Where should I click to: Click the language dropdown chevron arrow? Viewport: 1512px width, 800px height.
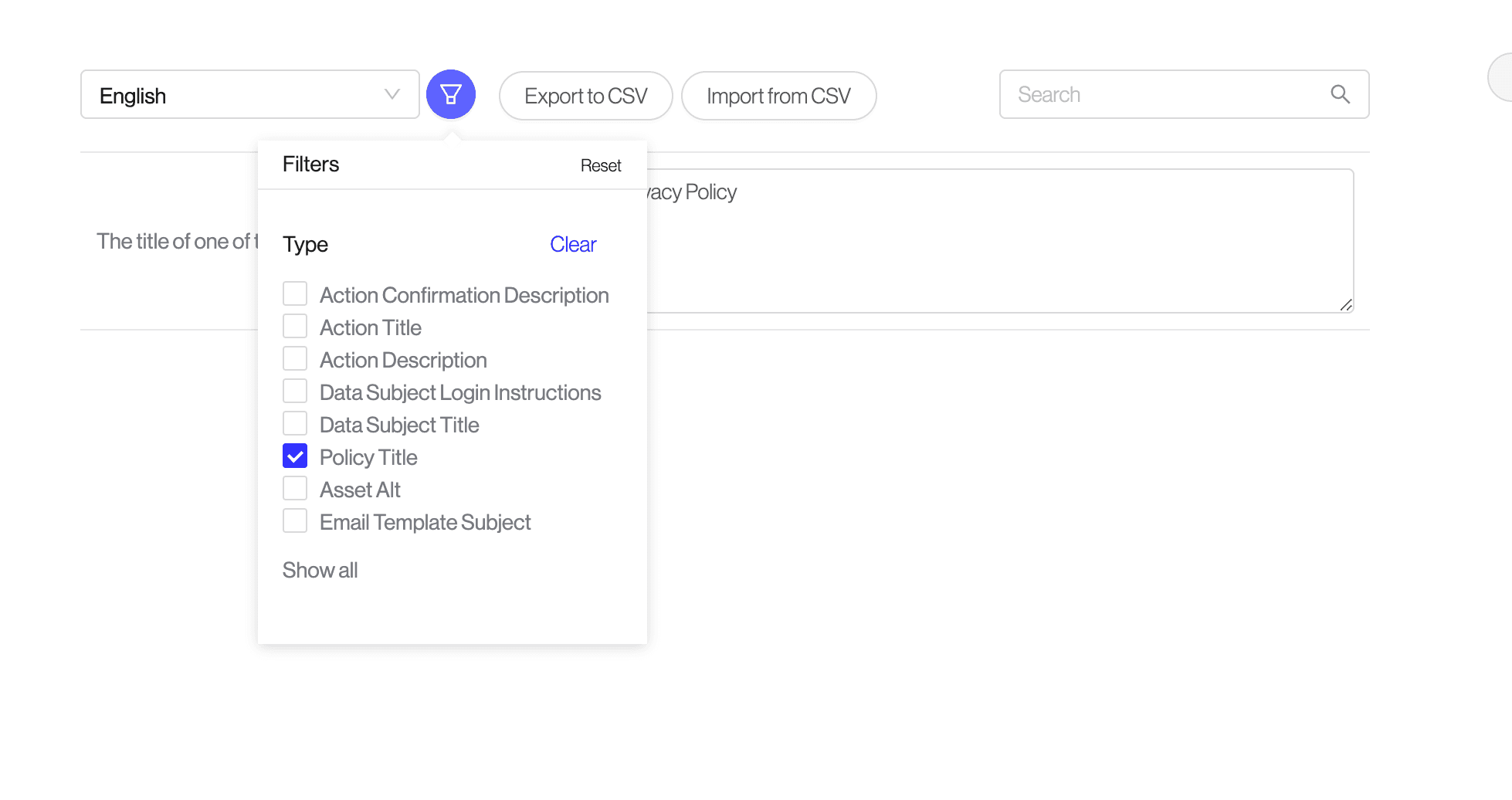[x=392, y=94]
